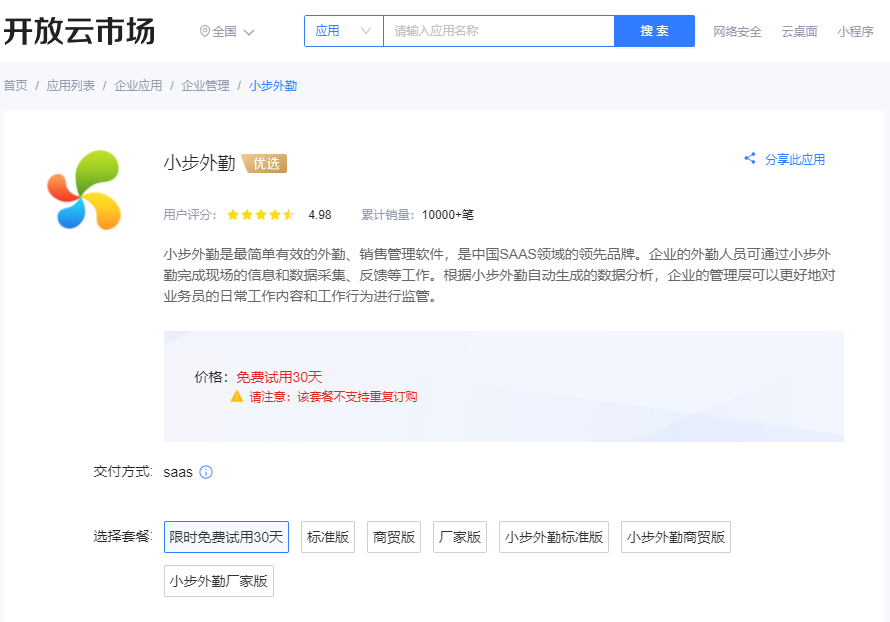Select the 小步外勤商贸版 package option

[x=676, y=537]
